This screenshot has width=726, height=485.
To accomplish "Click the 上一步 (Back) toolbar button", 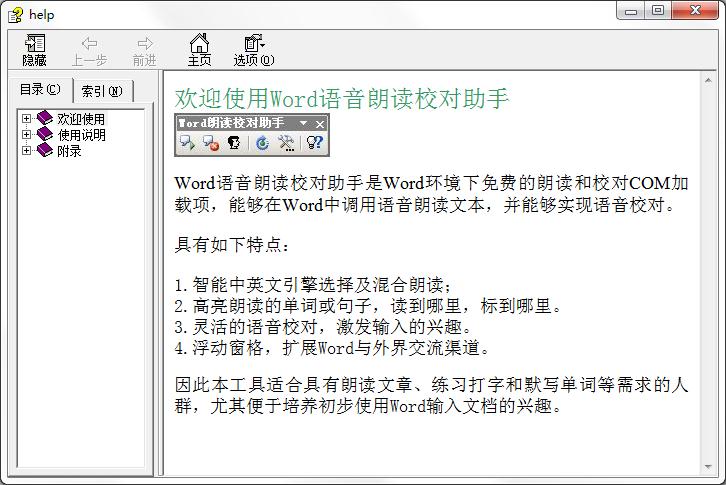I will pos(89,50).
